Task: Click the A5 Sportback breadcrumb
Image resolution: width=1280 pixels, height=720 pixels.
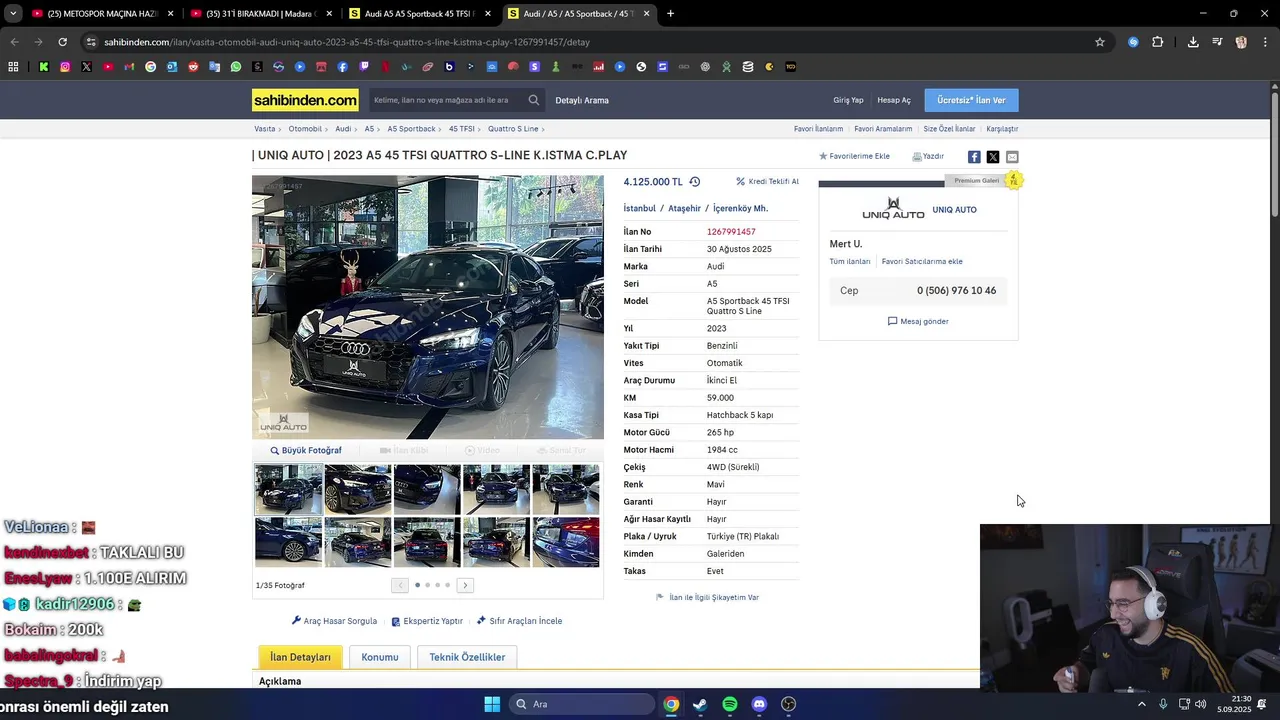Action: [x=411, y=129]
